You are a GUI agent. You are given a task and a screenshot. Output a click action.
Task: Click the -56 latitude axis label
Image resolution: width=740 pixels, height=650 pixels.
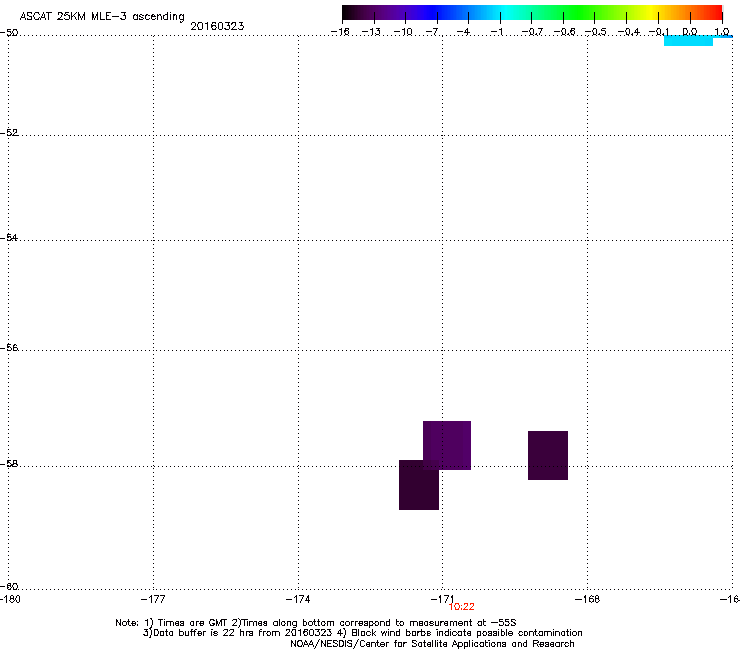(x=9, y=347)
